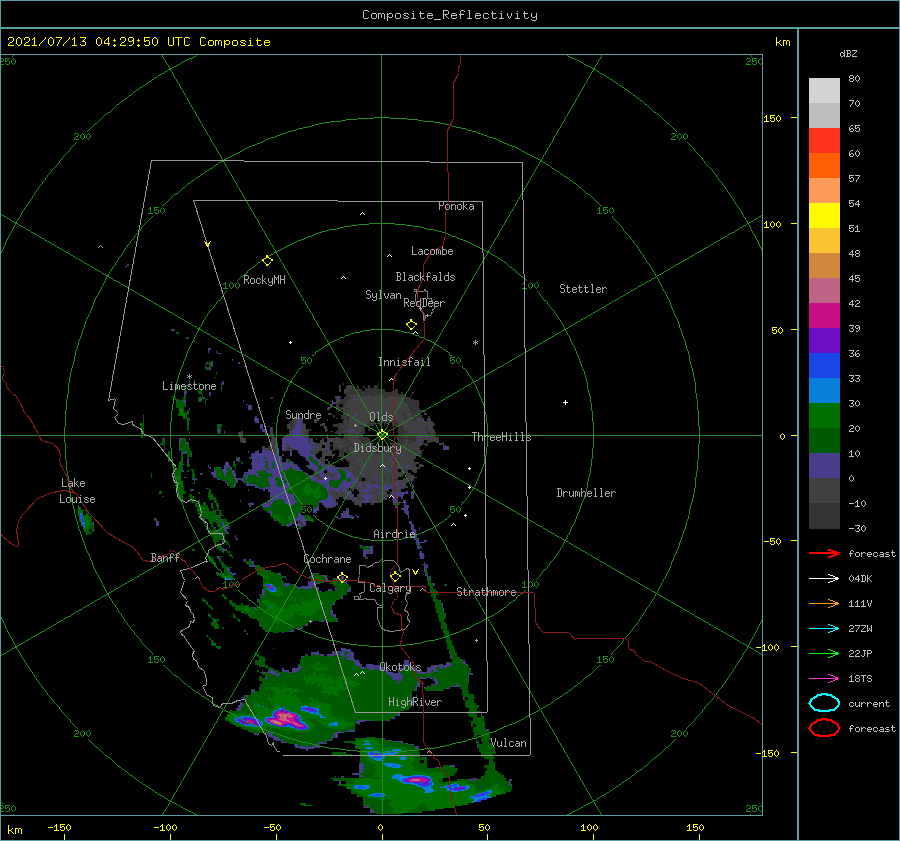Select the magenta 39-42 dBZ color swatch
This screenshot has width=900, height=841.
[824, 316]
